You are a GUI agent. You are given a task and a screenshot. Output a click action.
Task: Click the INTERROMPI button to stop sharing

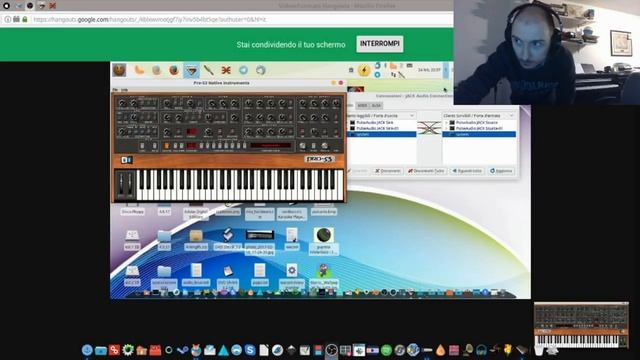(x=380, y=44)
